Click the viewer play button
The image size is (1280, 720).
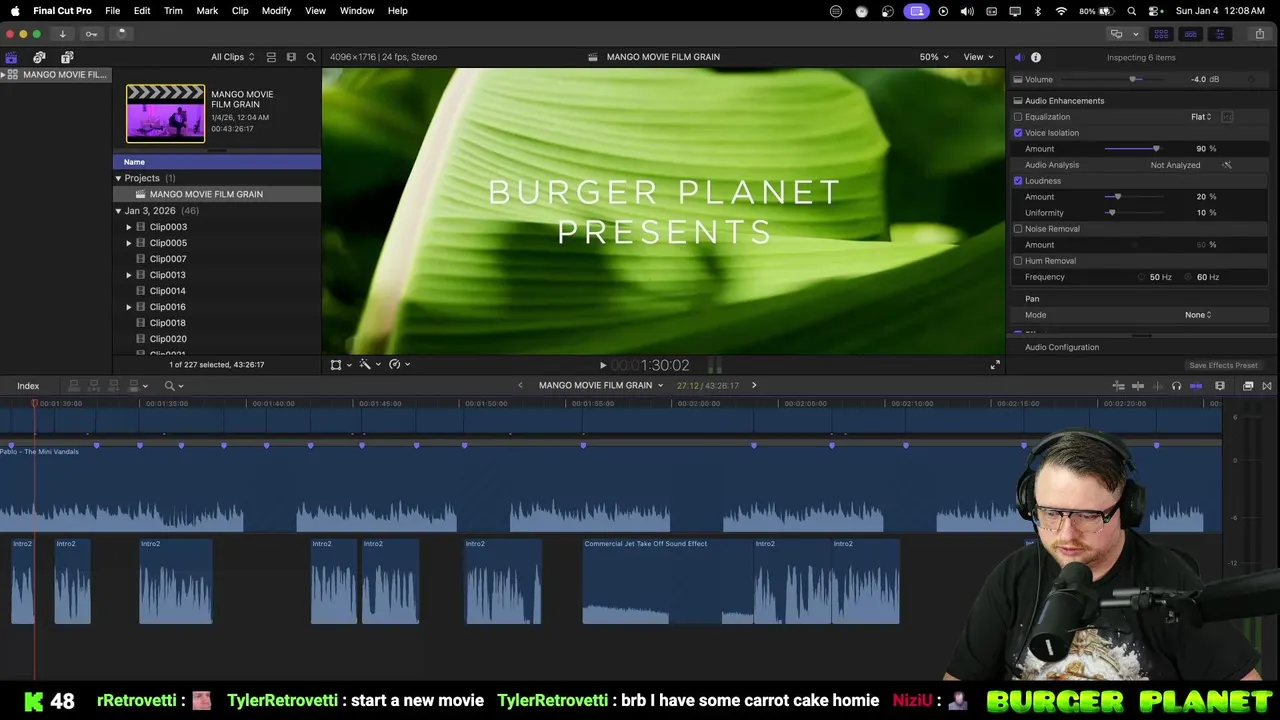(x=602, y=366)
